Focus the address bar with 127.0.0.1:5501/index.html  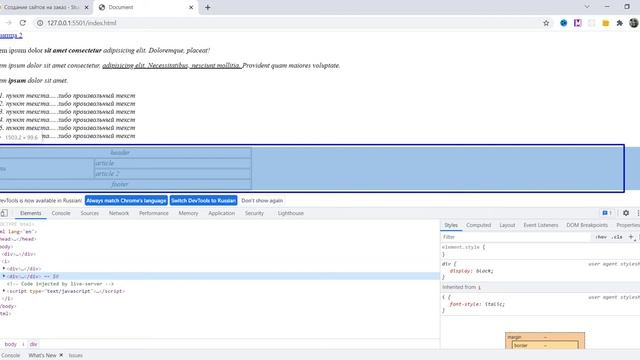[286, 23]
